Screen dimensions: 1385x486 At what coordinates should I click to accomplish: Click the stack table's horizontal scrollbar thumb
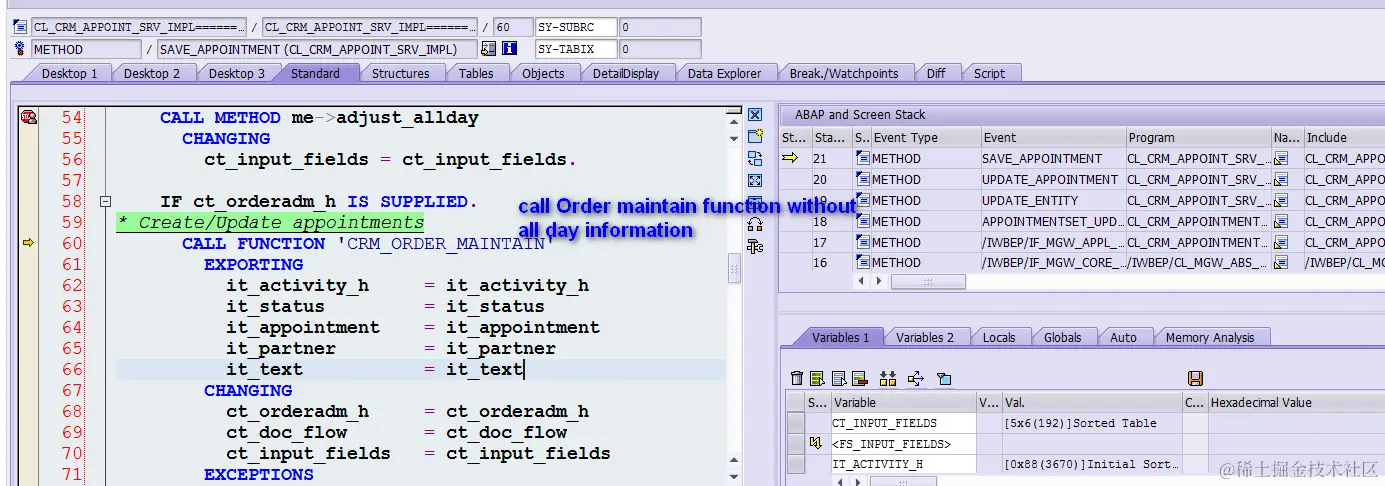coord(928,282)
